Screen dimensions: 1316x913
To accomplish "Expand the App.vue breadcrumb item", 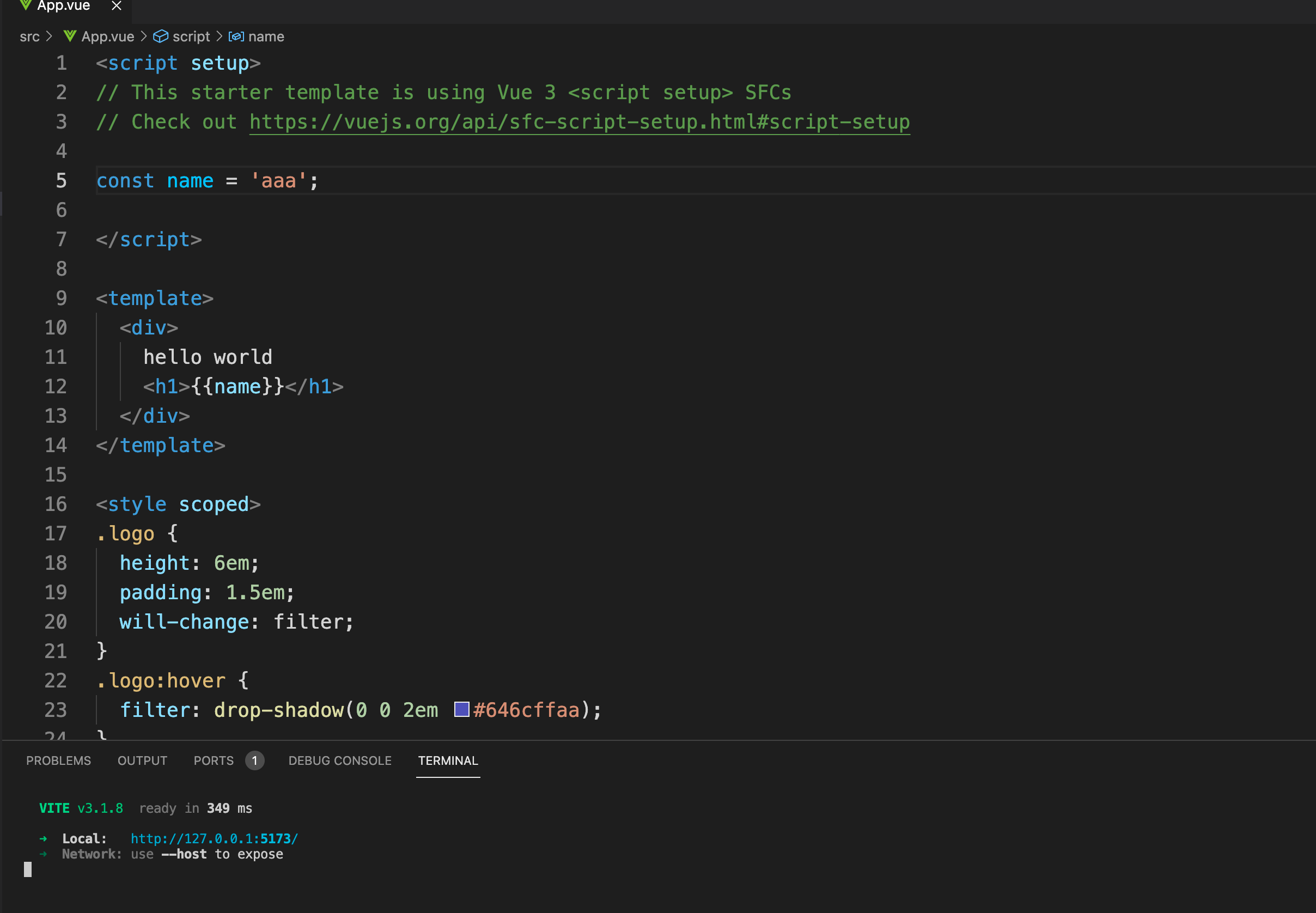I will point(107,36).
